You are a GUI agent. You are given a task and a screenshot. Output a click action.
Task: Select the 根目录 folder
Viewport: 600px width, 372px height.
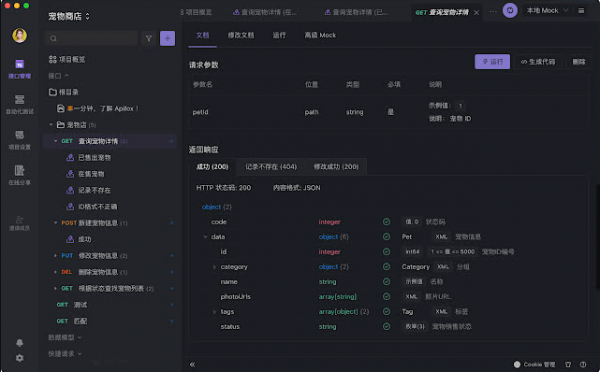pos(64,92)
